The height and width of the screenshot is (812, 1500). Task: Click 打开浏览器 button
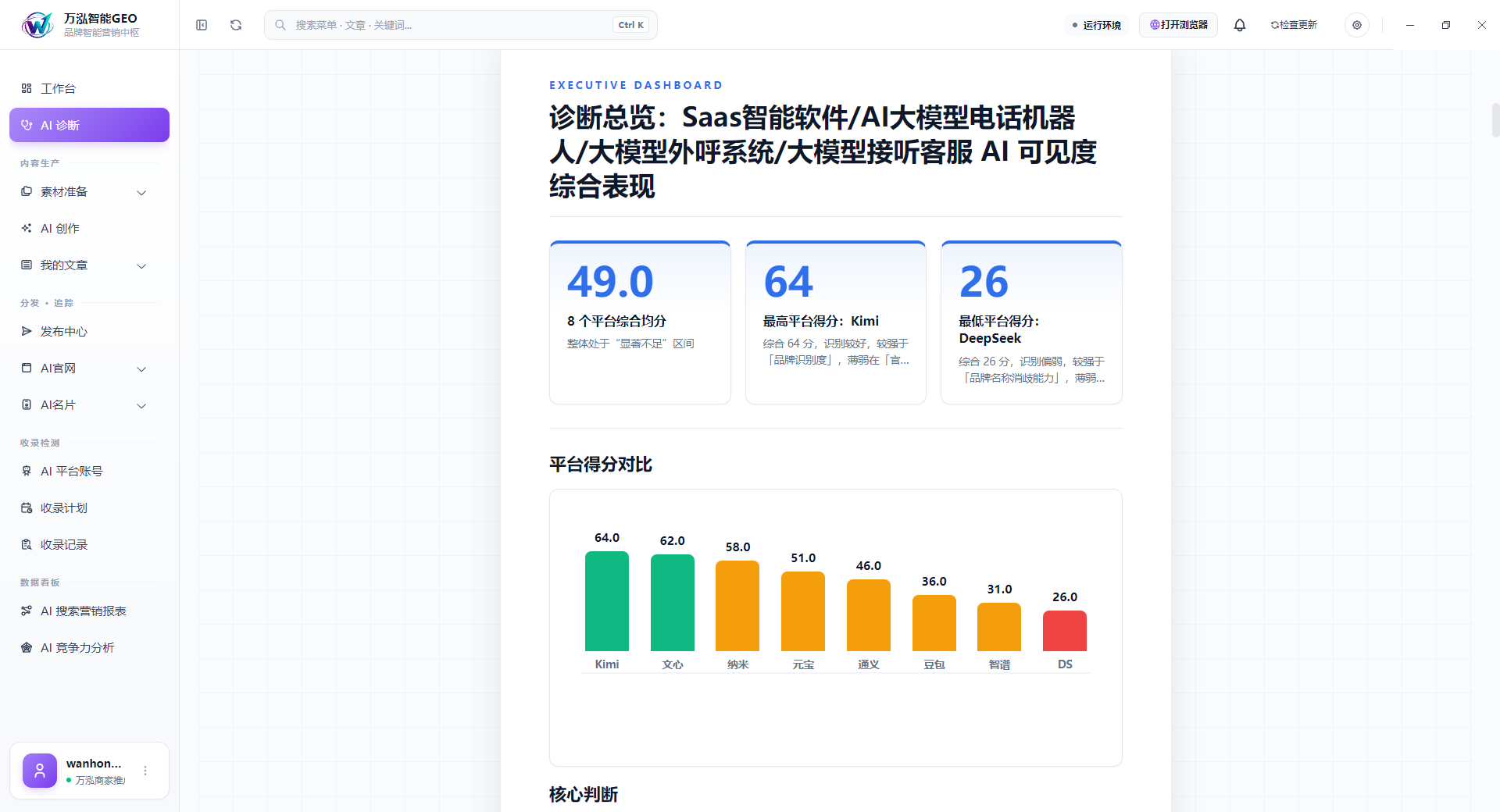[1178, 25]
